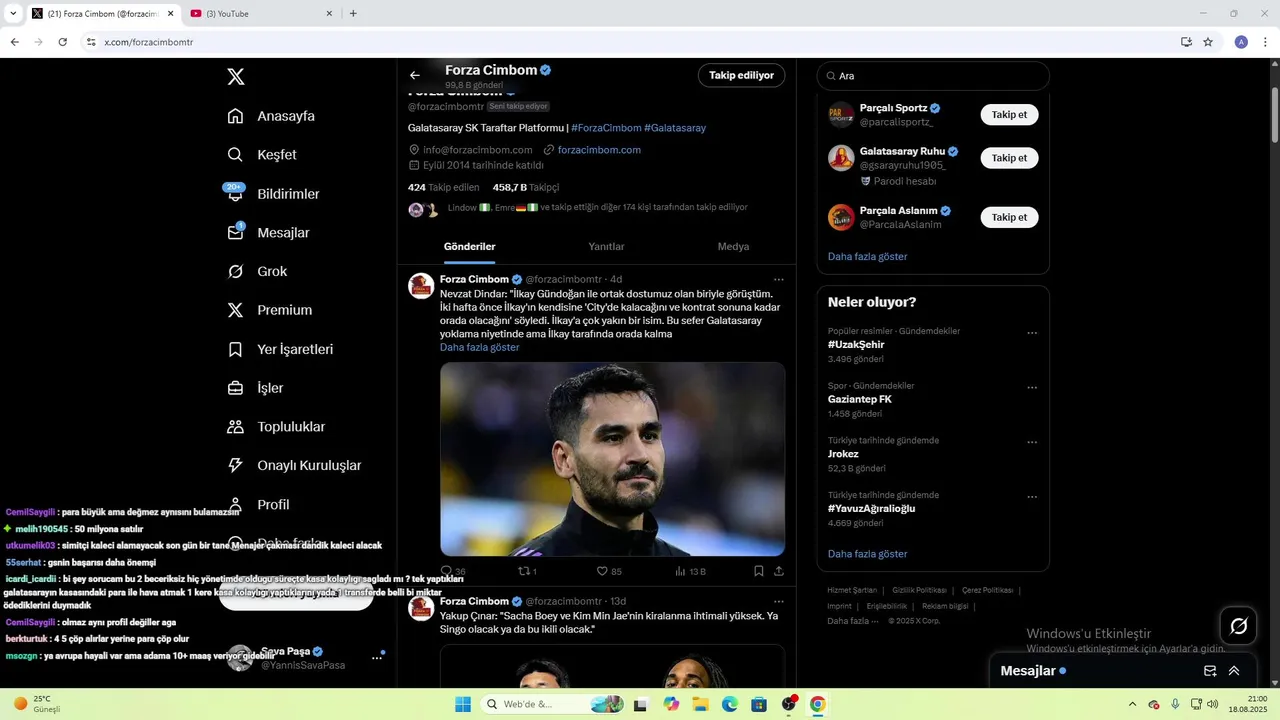Open Topluluklar communities
This screenshot has width=1280, height=720.
[276, 427]
